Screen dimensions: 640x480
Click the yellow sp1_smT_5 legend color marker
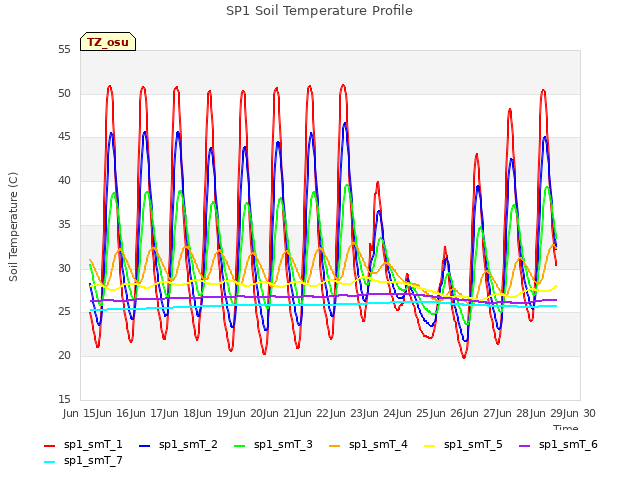pyautogui.click(x=430, y=446)
